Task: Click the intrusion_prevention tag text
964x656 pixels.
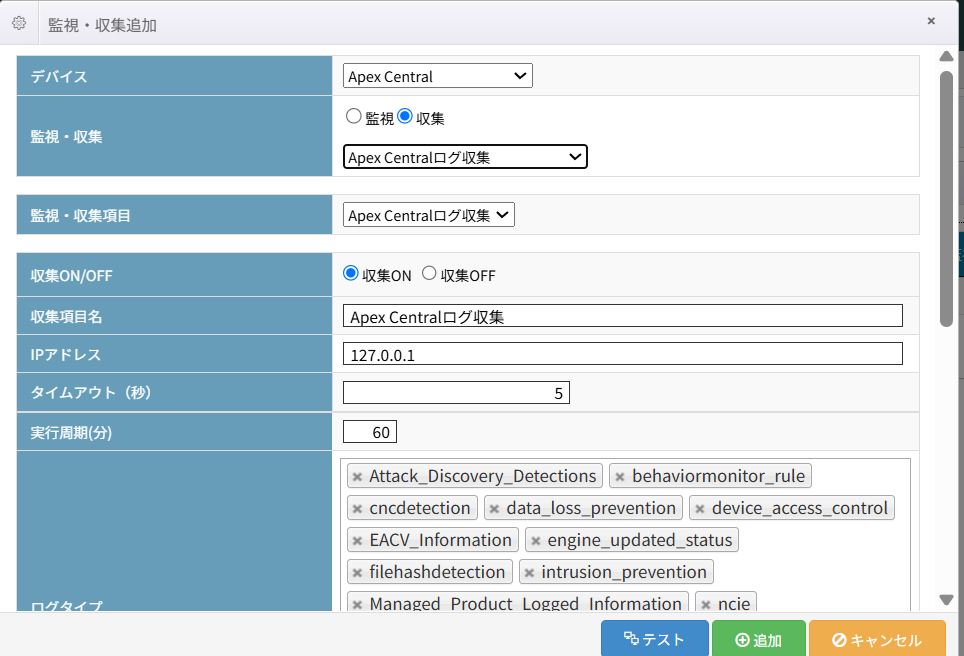Action: [x=623, y=572]
